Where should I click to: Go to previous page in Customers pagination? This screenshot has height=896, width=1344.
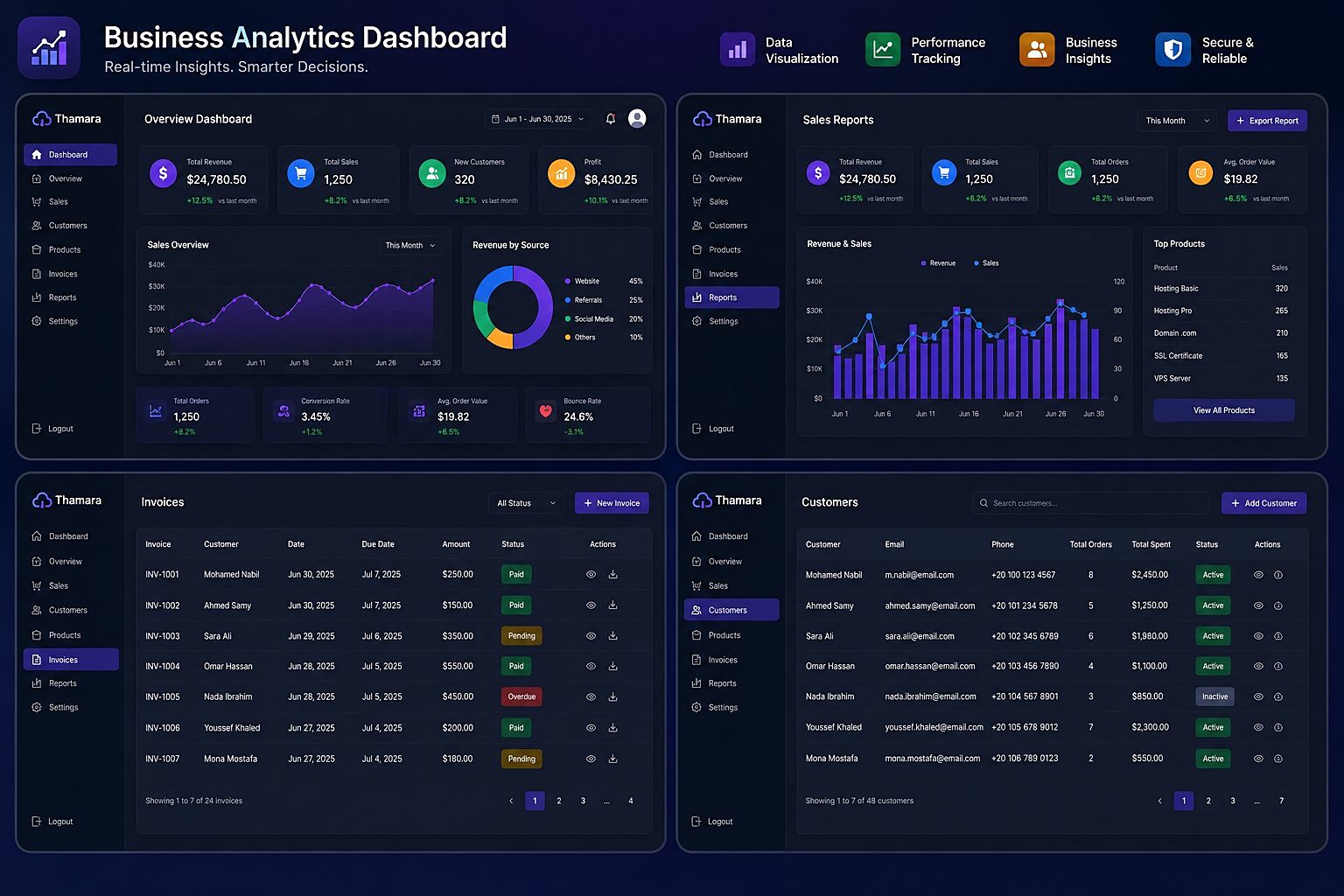point(1160,801)
